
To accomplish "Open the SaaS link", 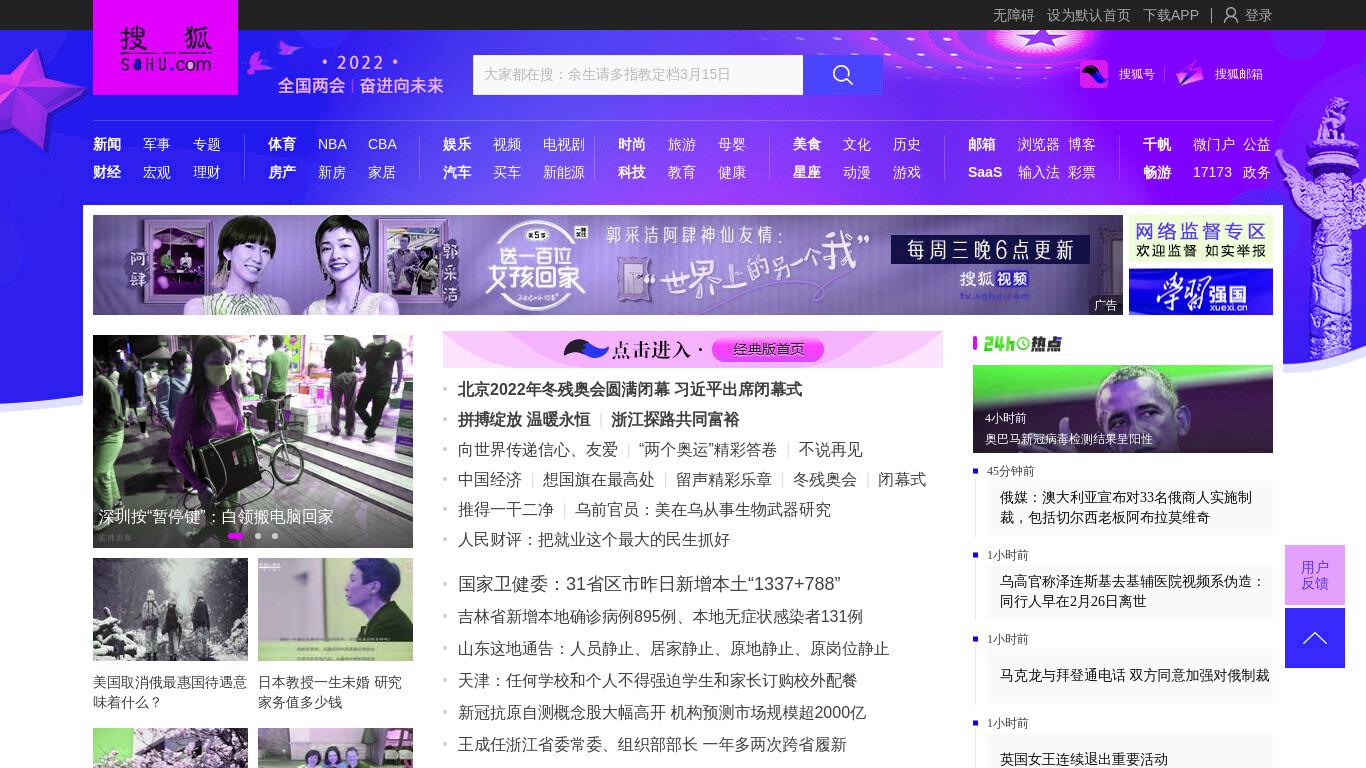I will coord(985,172).
